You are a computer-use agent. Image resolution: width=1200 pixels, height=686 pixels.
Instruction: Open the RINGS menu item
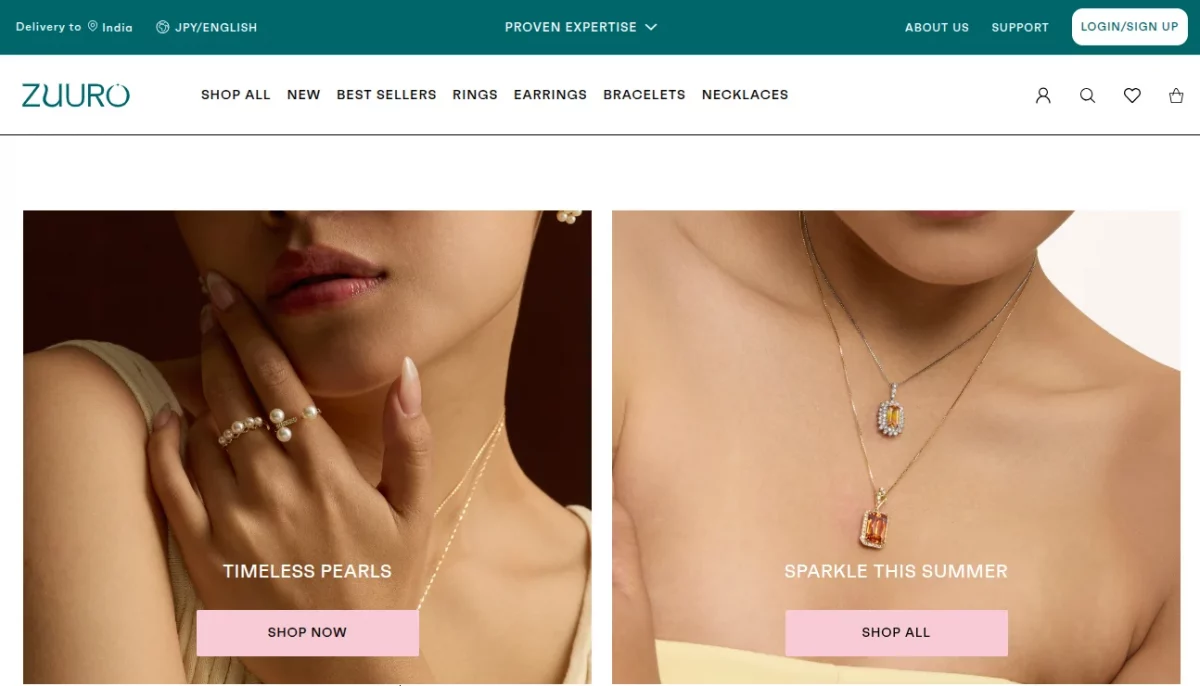(474, 95)
